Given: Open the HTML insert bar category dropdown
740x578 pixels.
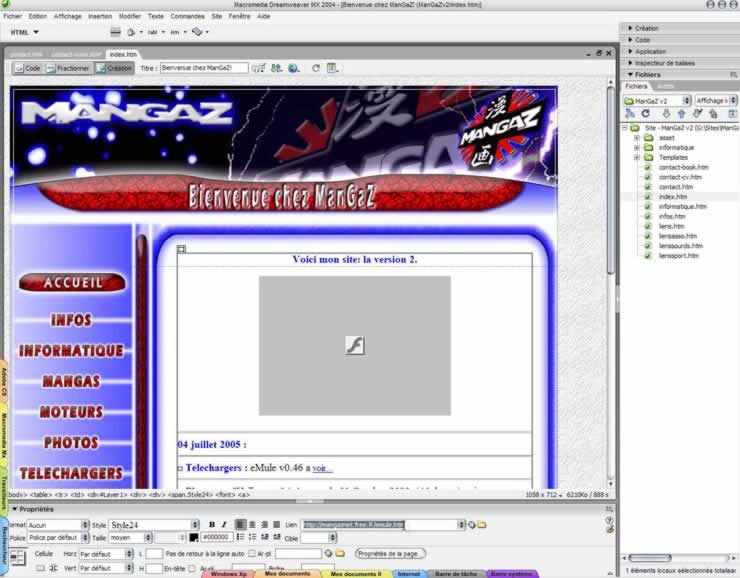Looking at the screenshot, I should [x=25, y=32].
